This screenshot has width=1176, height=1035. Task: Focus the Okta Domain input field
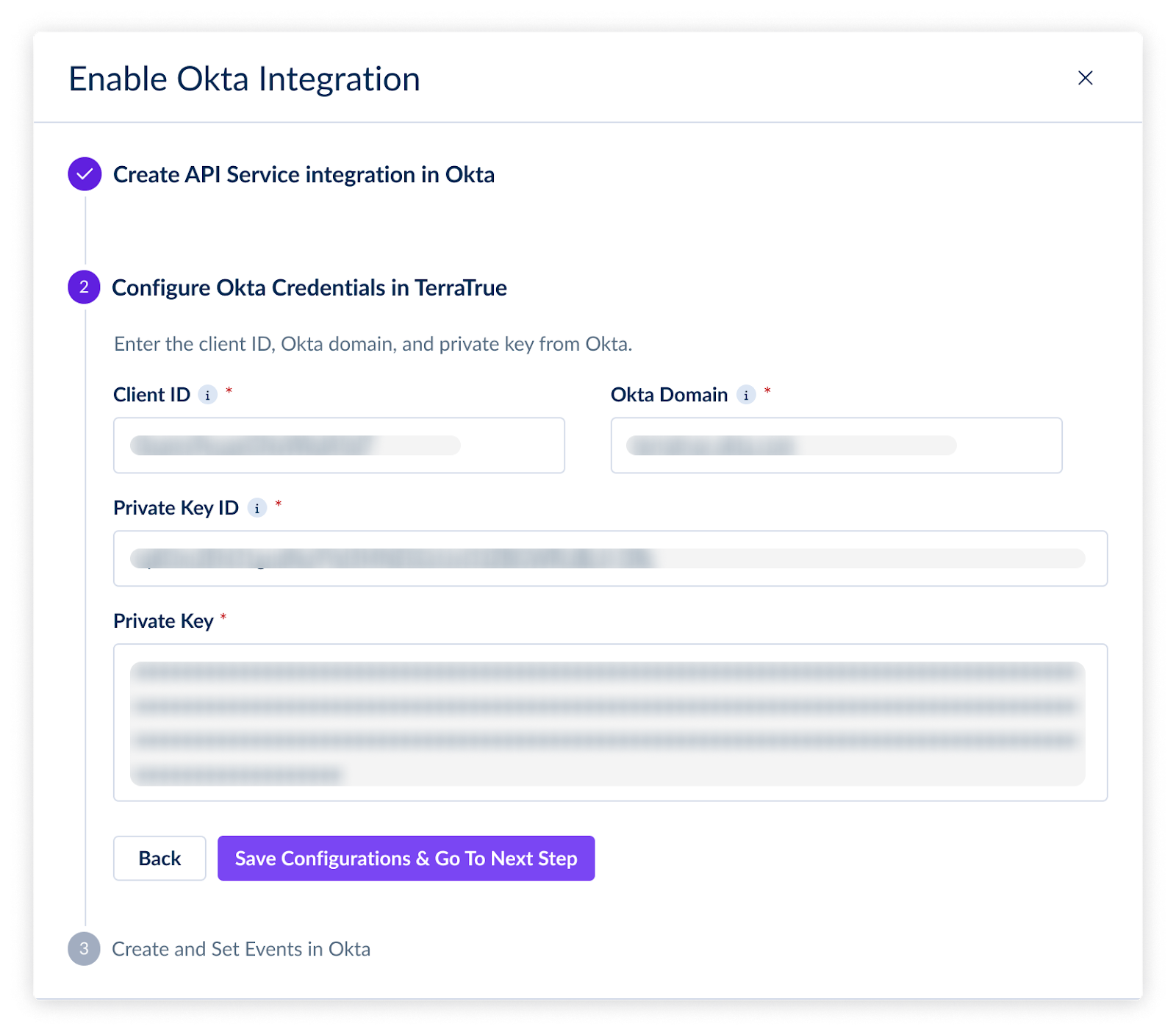pos(836,445)
